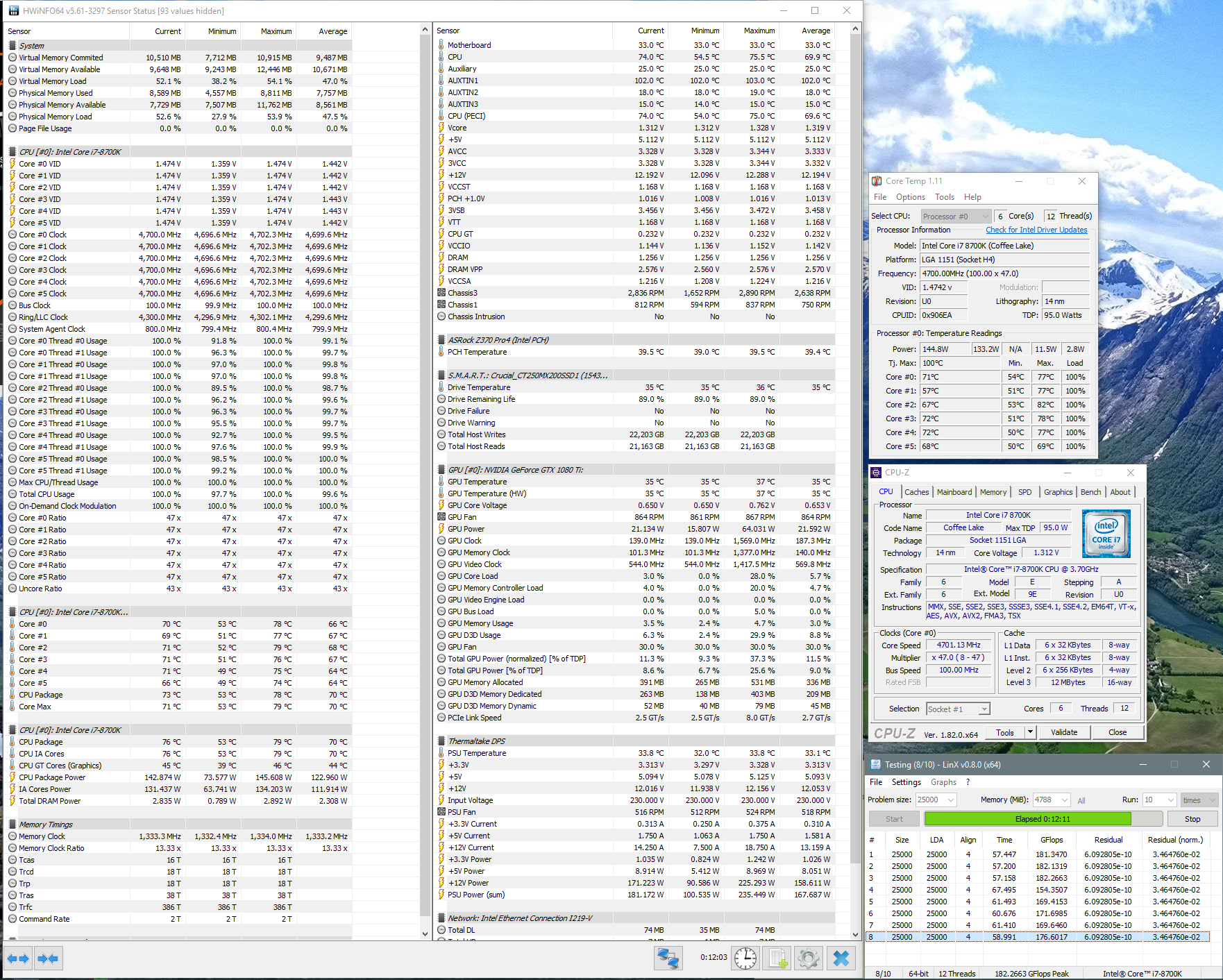Click HWiNFO collapse-columns inward arrows icon
Screen dimensions: 1223x980
tap(48, 958)
